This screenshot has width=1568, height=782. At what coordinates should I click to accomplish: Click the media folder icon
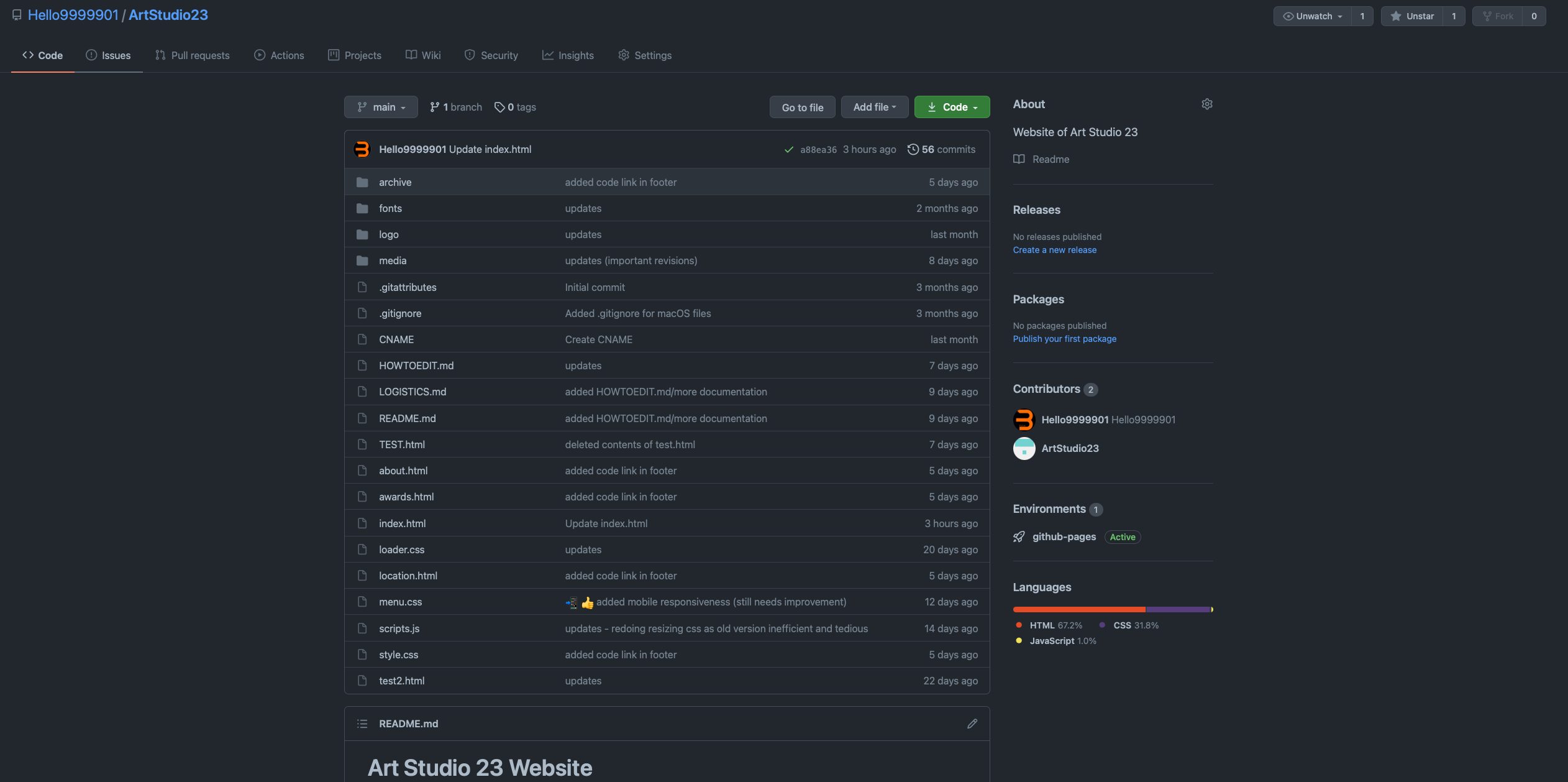362,260
